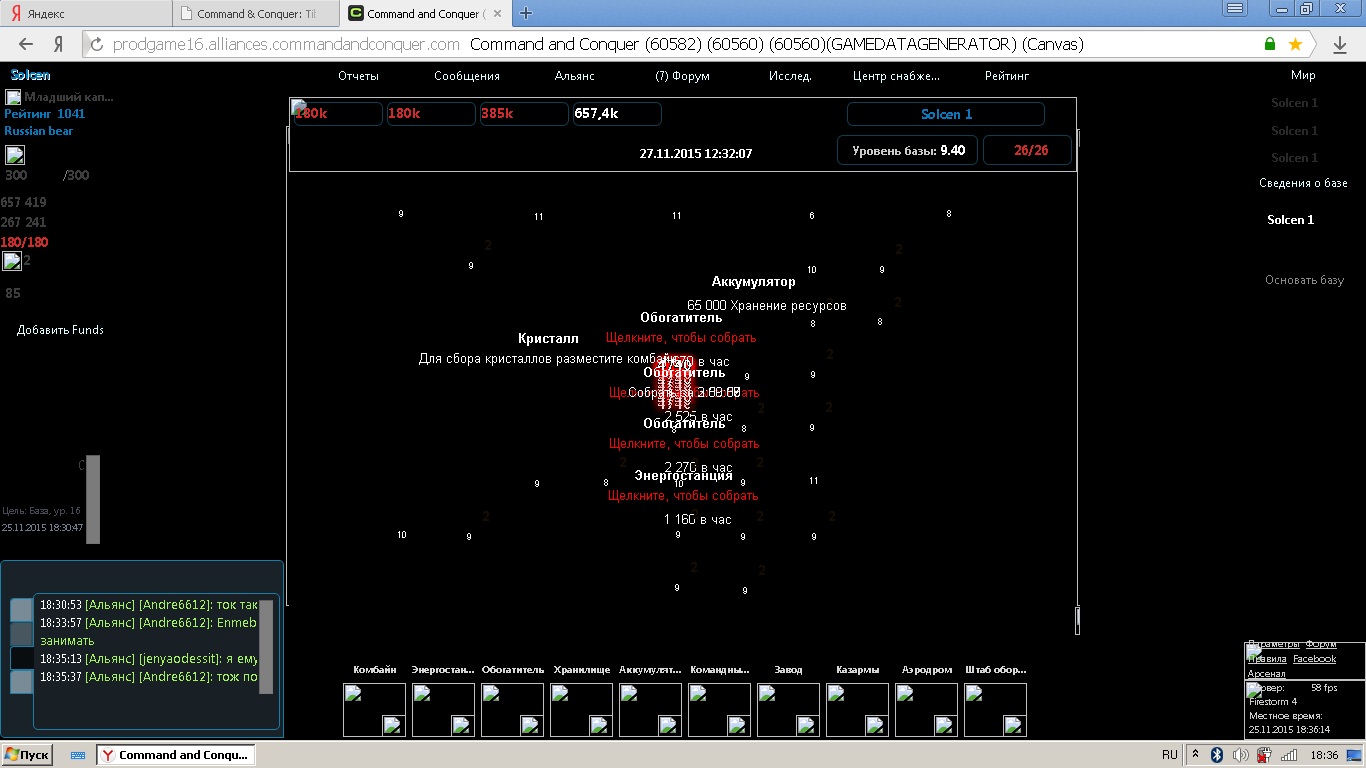Click the network signal tray icon

click(1289, 755)
